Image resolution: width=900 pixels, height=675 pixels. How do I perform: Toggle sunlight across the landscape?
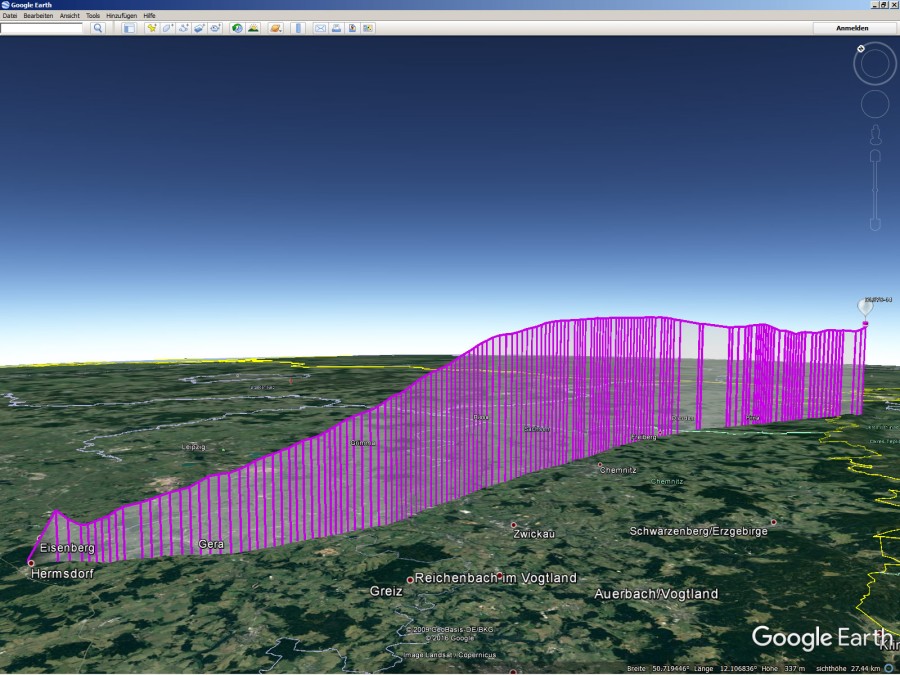(253, 28)
